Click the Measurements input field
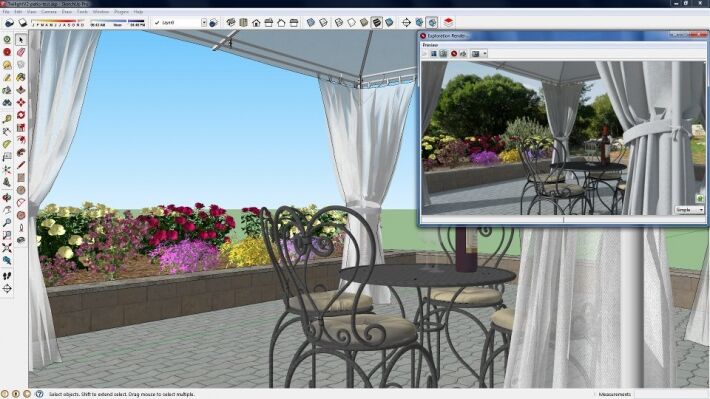The width and height of the screenshot is (710, 399). pyautogui.click(x=670, y=394)
